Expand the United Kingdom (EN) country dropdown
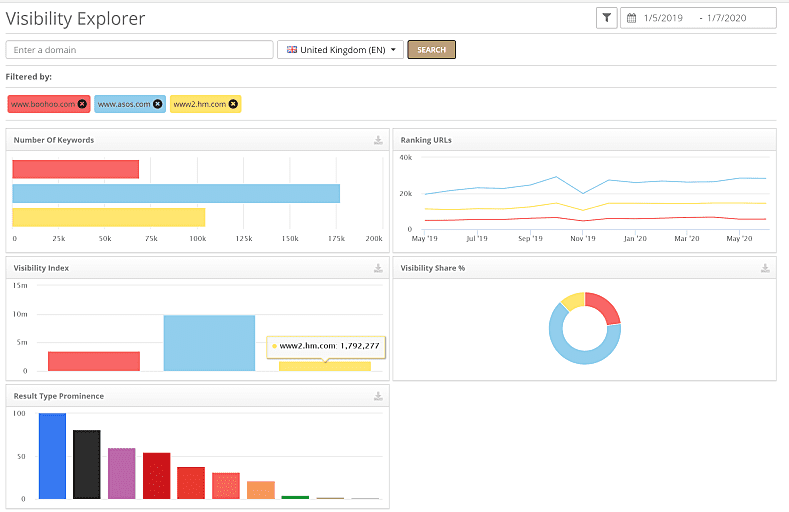 [x=340, y=50]
